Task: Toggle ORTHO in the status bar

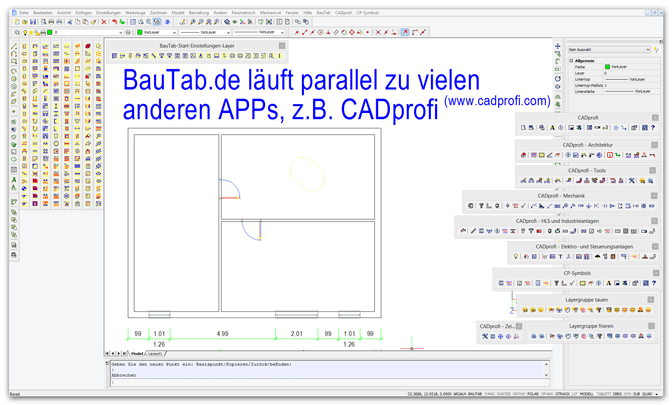Action: click(x=519, y=394)
